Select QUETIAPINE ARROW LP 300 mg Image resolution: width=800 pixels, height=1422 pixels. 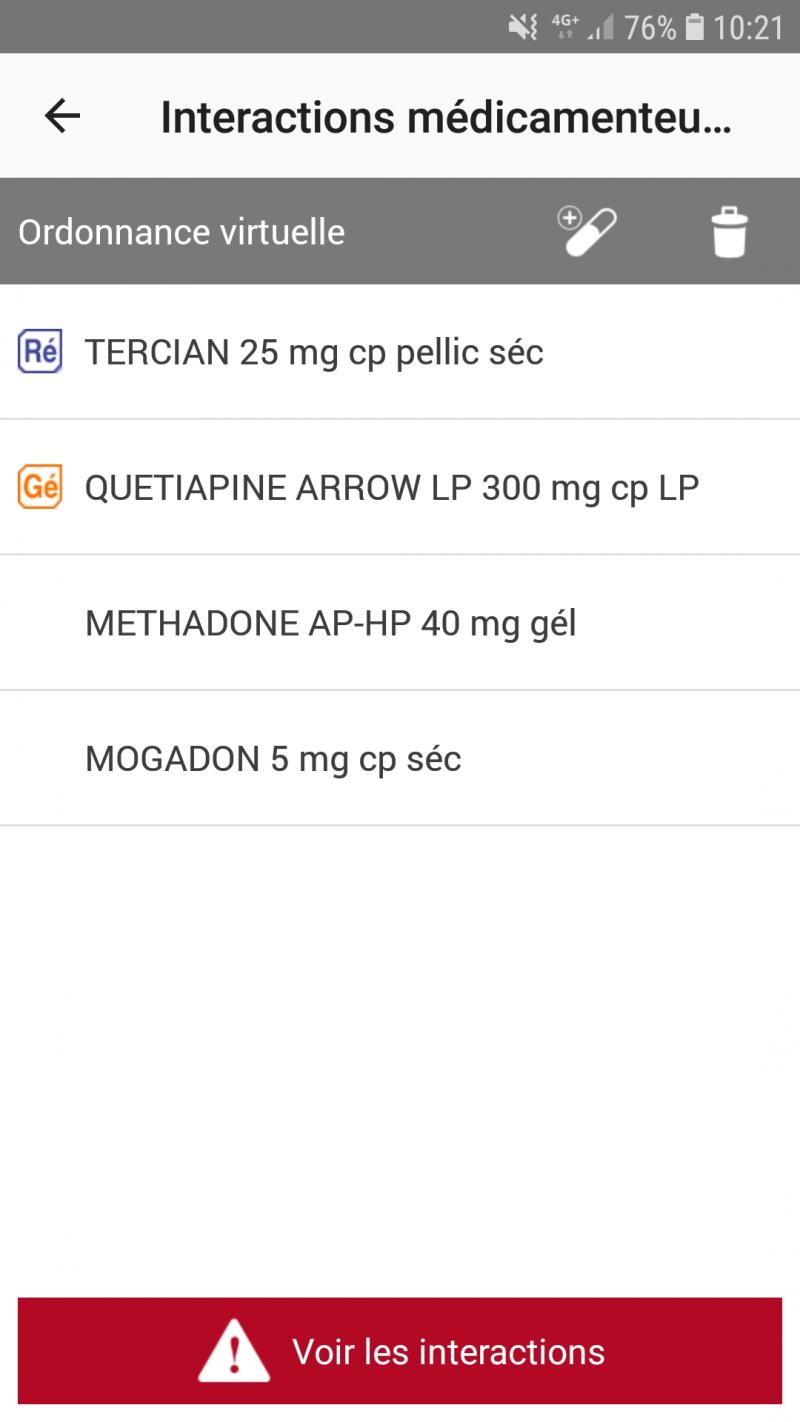pyautogui.click(x=391, y=488)
